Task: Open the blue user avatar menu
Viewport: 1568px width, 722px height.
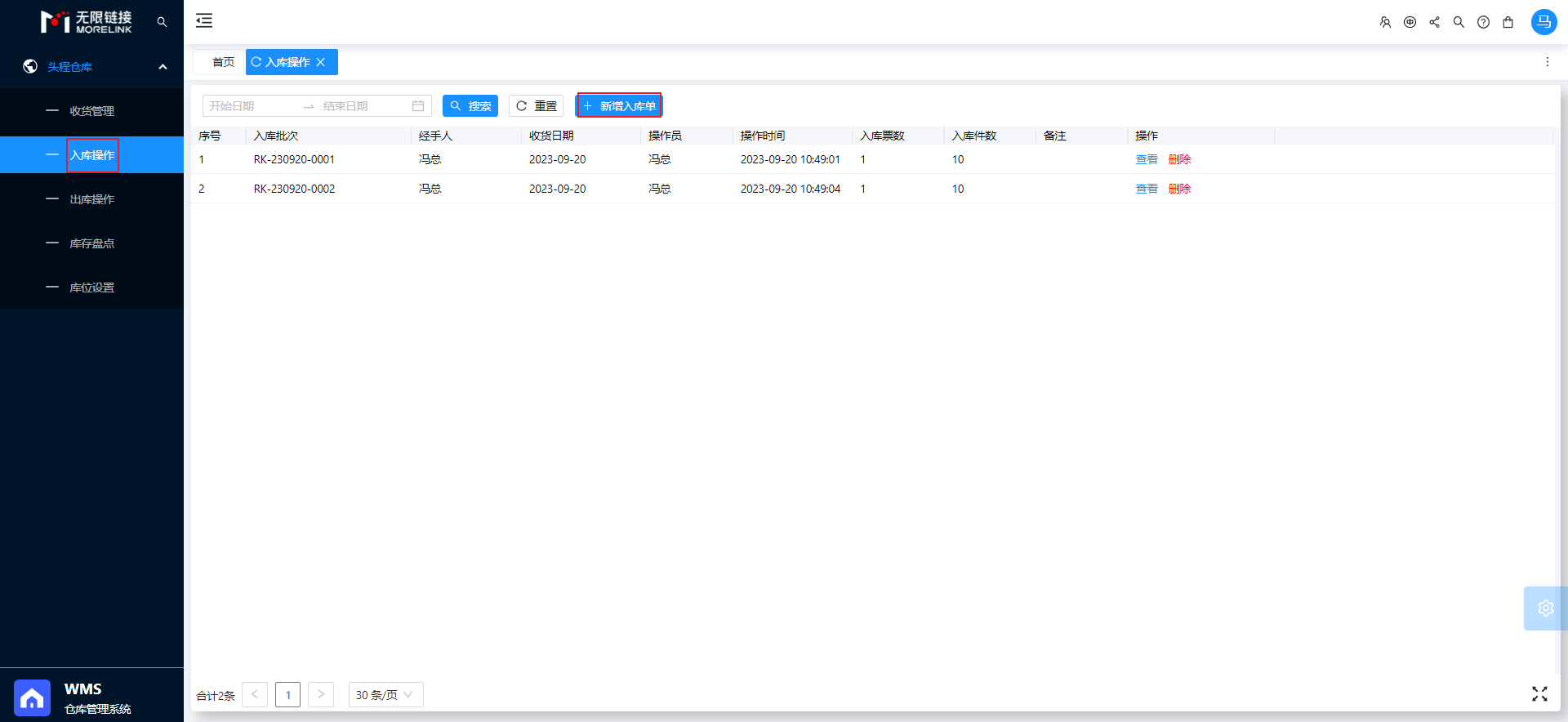Action: coord(1543,22)
